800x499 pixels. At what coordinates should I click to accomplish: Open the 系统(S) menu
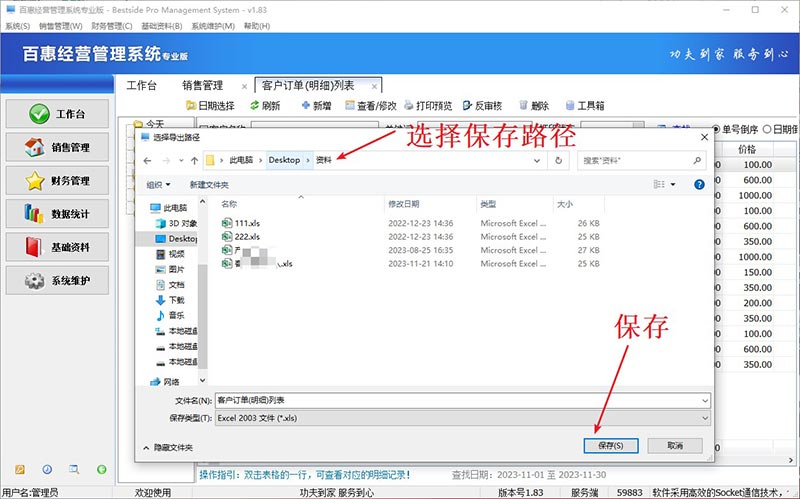pos(18,26)
